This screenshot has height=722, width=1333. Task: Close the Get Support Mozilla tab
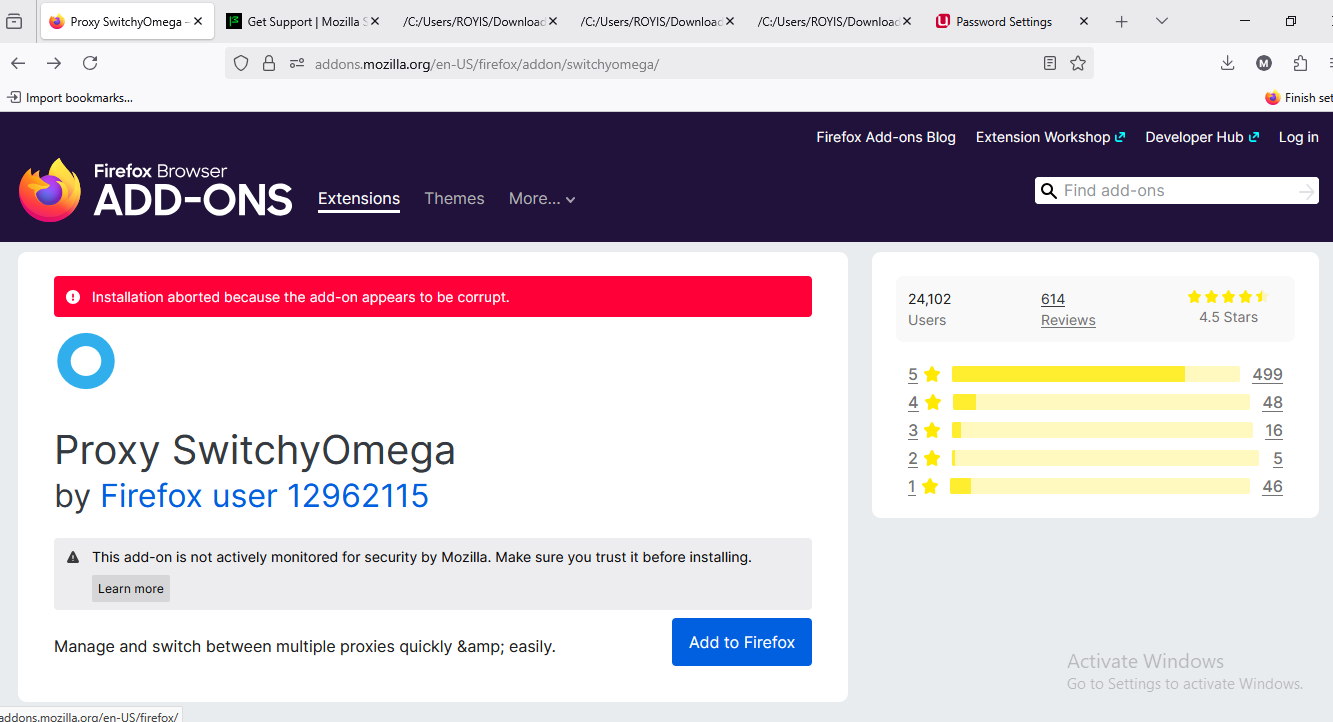(x=376, y=21)
